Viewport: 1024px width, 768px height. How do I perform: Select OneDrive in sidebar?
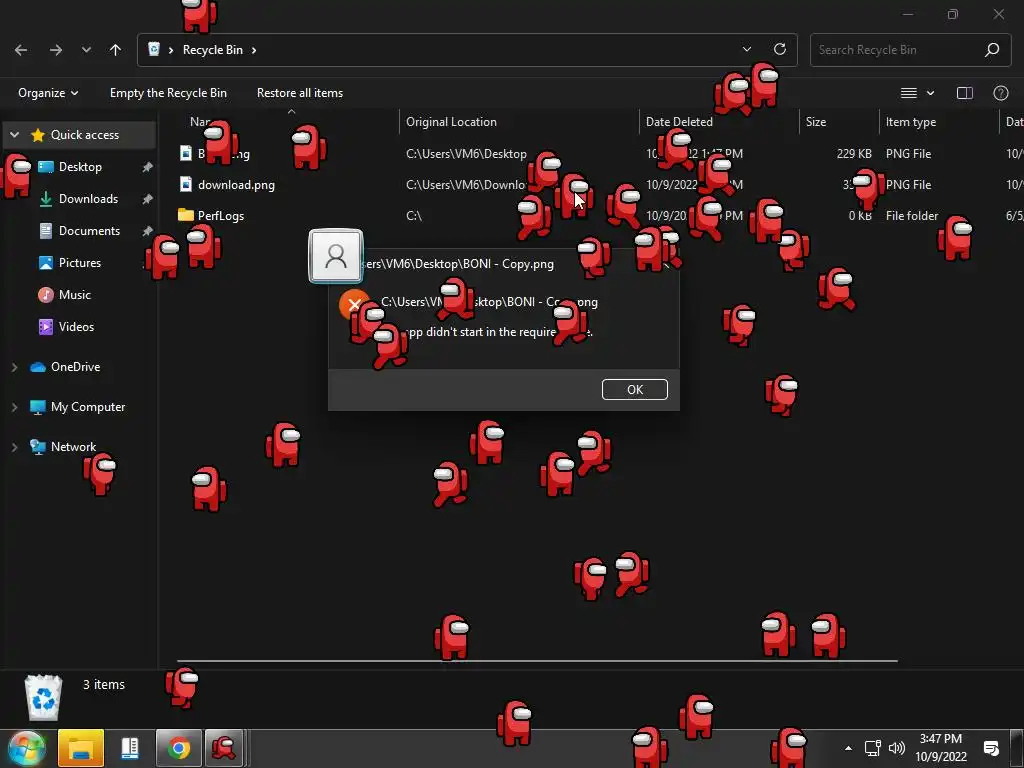tap(75, 367)
